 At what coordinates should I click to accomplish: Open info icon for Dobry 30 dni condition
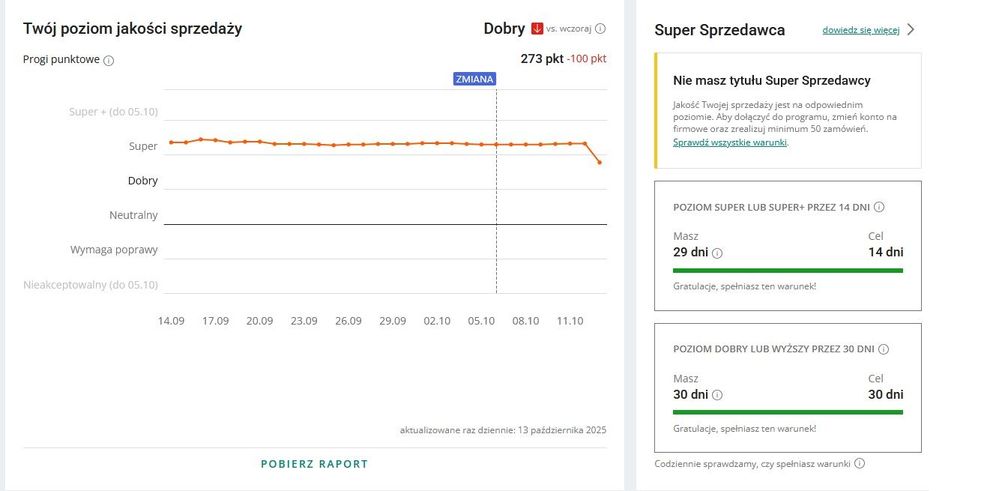pos(883,349)
